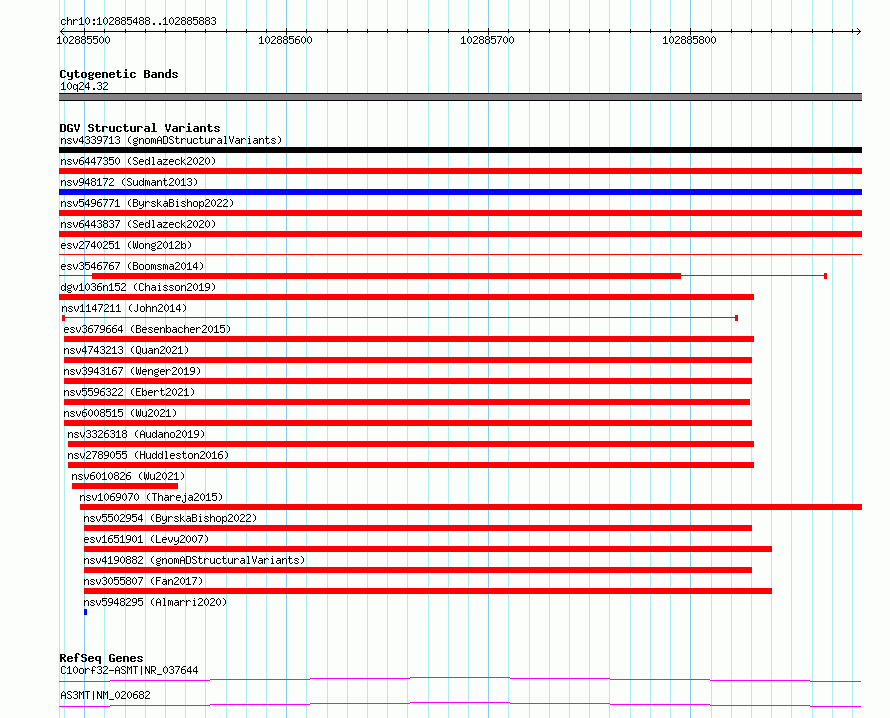Click the nsv4339713 gnomADStructuralVariants label

pyautogui.click(x=171, y=140)
